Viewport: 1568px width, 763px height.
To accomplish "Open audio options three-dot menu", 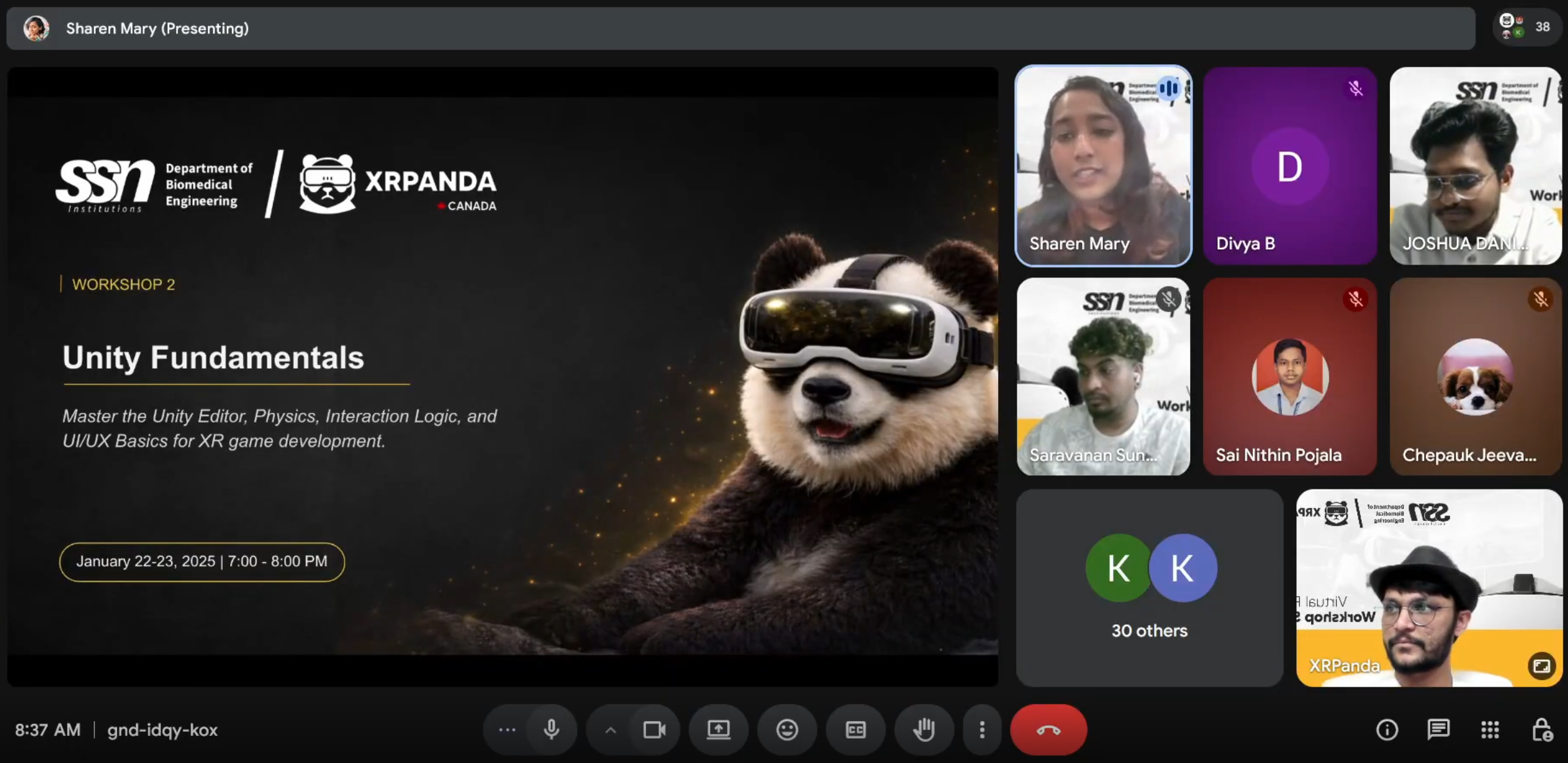I will coord(507,730).
